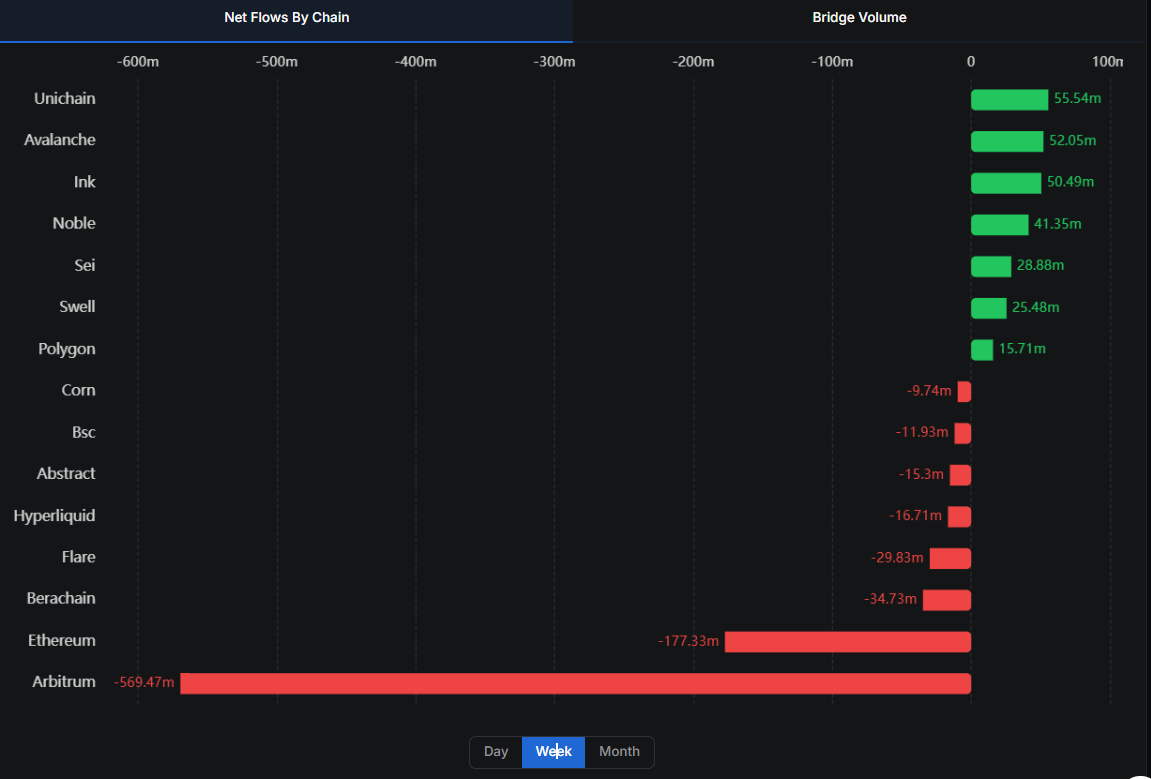The width and height of the screenshot is (1151, 779).
Task: Click the green Polygon inflow bar
Action: click(982, 349)
